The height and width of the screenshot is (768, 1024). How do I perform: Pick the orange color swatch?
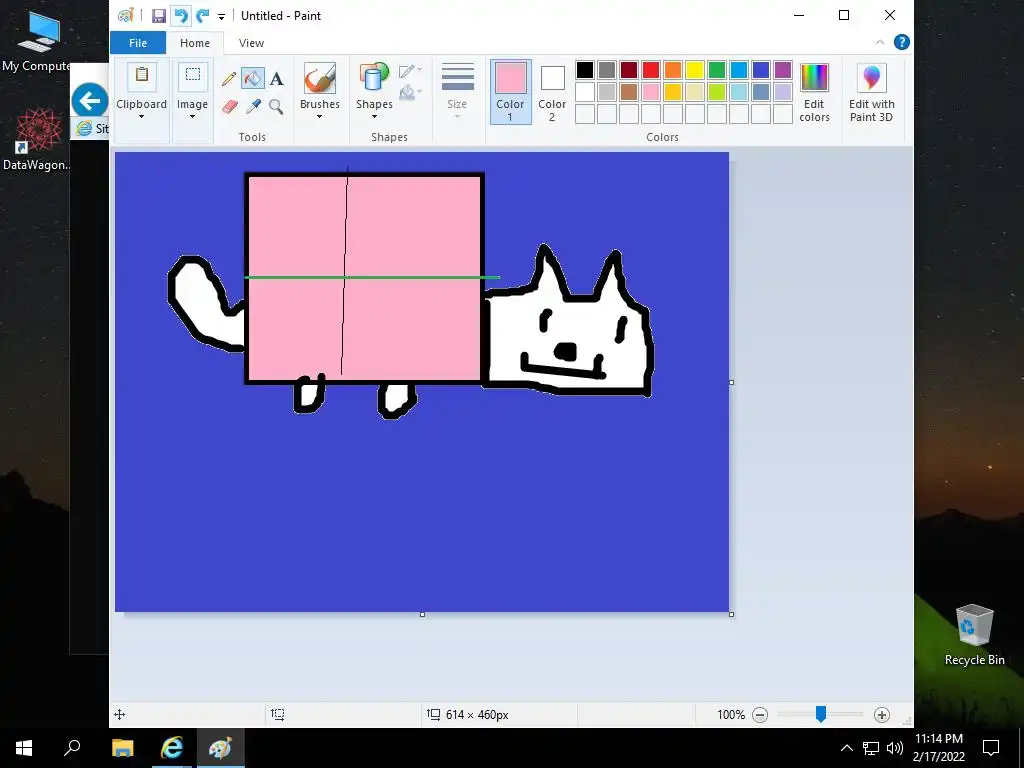(x=673, y=70)
